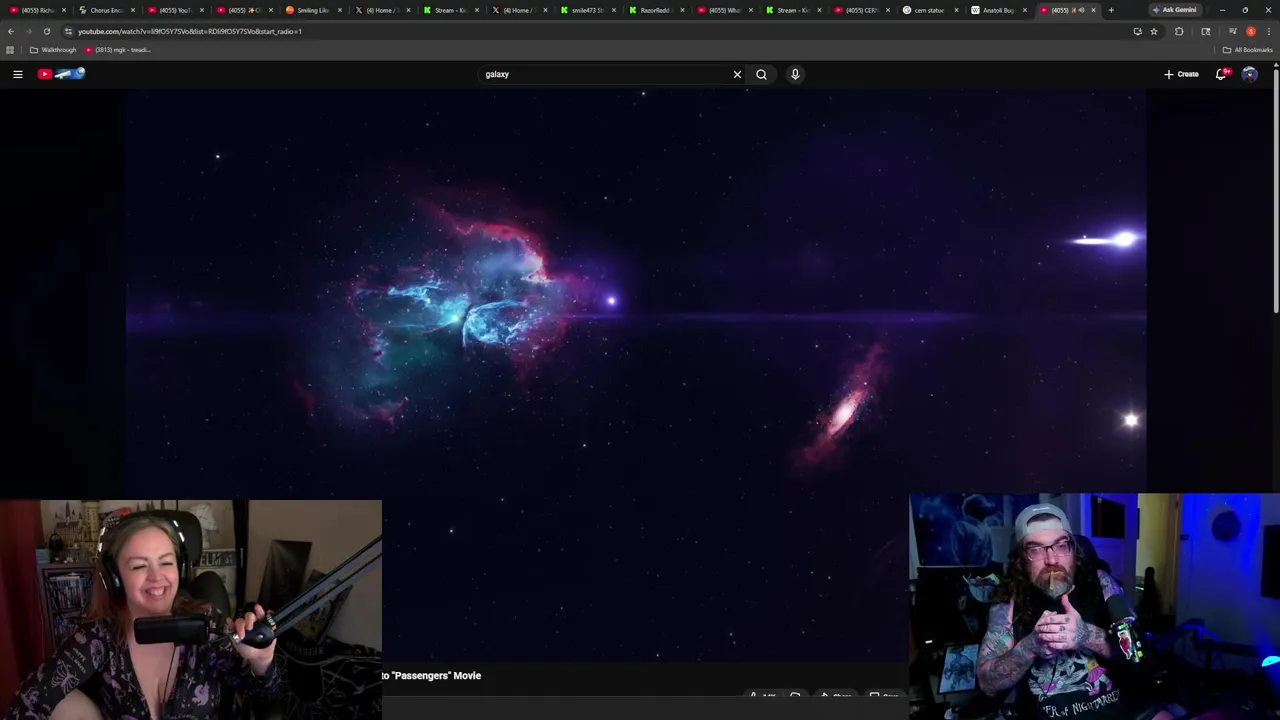Go back with browser back arrow
The image size is (1280, 720).
[11, 31]
